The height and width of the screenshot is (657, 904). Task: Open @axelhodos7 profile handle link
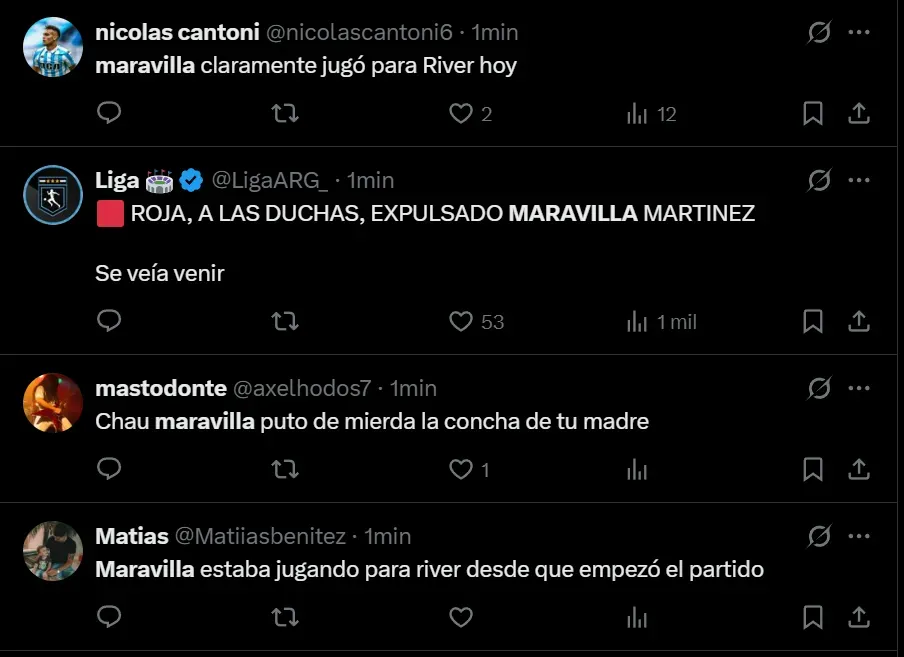[x=302, y=388]
